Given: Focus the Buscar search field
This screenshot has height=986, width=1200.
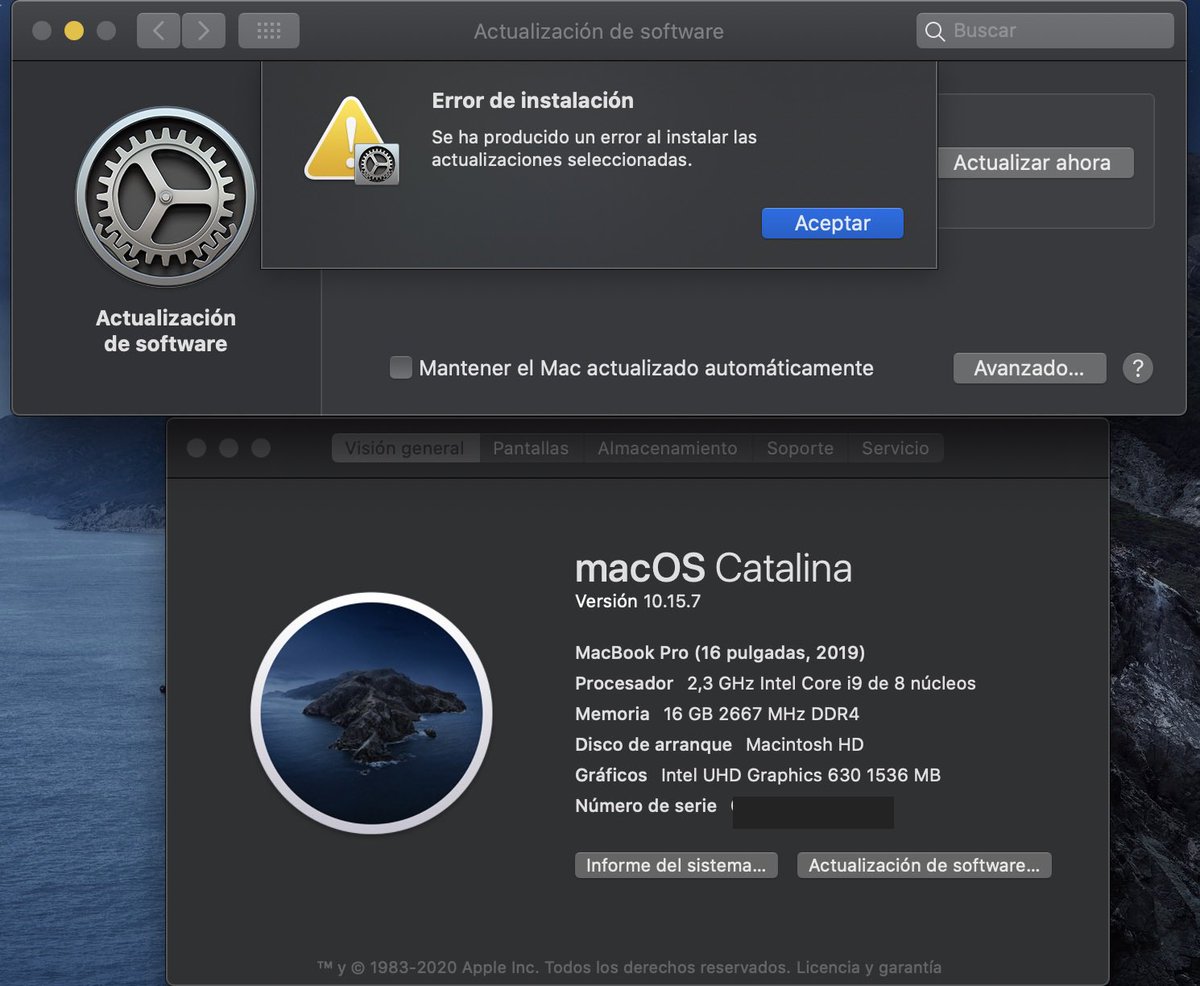Looking at the screenshot, I should [1045, 31].
